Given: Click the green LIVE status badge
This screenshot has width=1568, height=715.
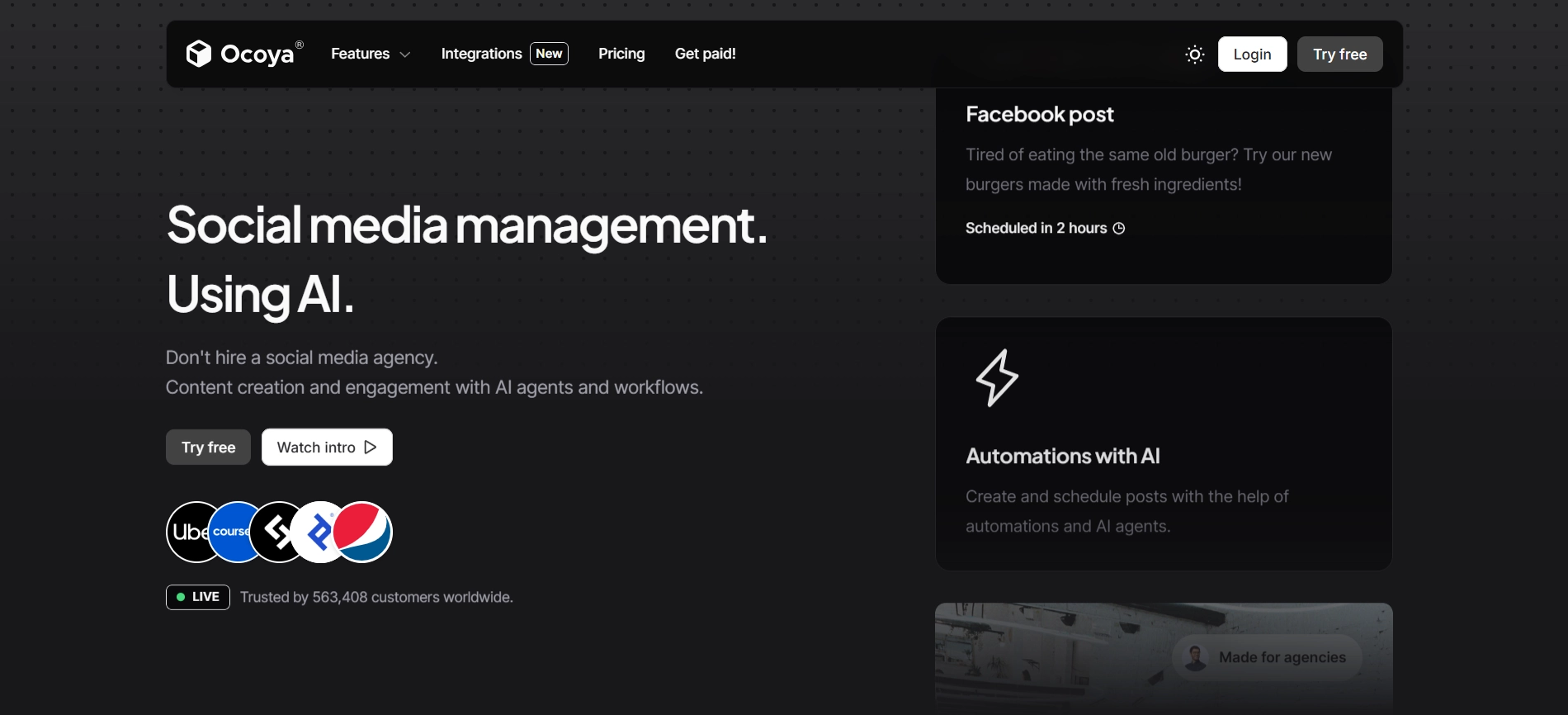Looking at the screenshot, I should 198,597.
